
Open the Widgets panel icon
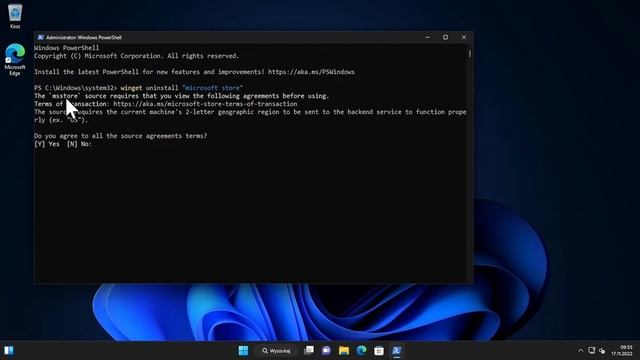coord(9,351)
